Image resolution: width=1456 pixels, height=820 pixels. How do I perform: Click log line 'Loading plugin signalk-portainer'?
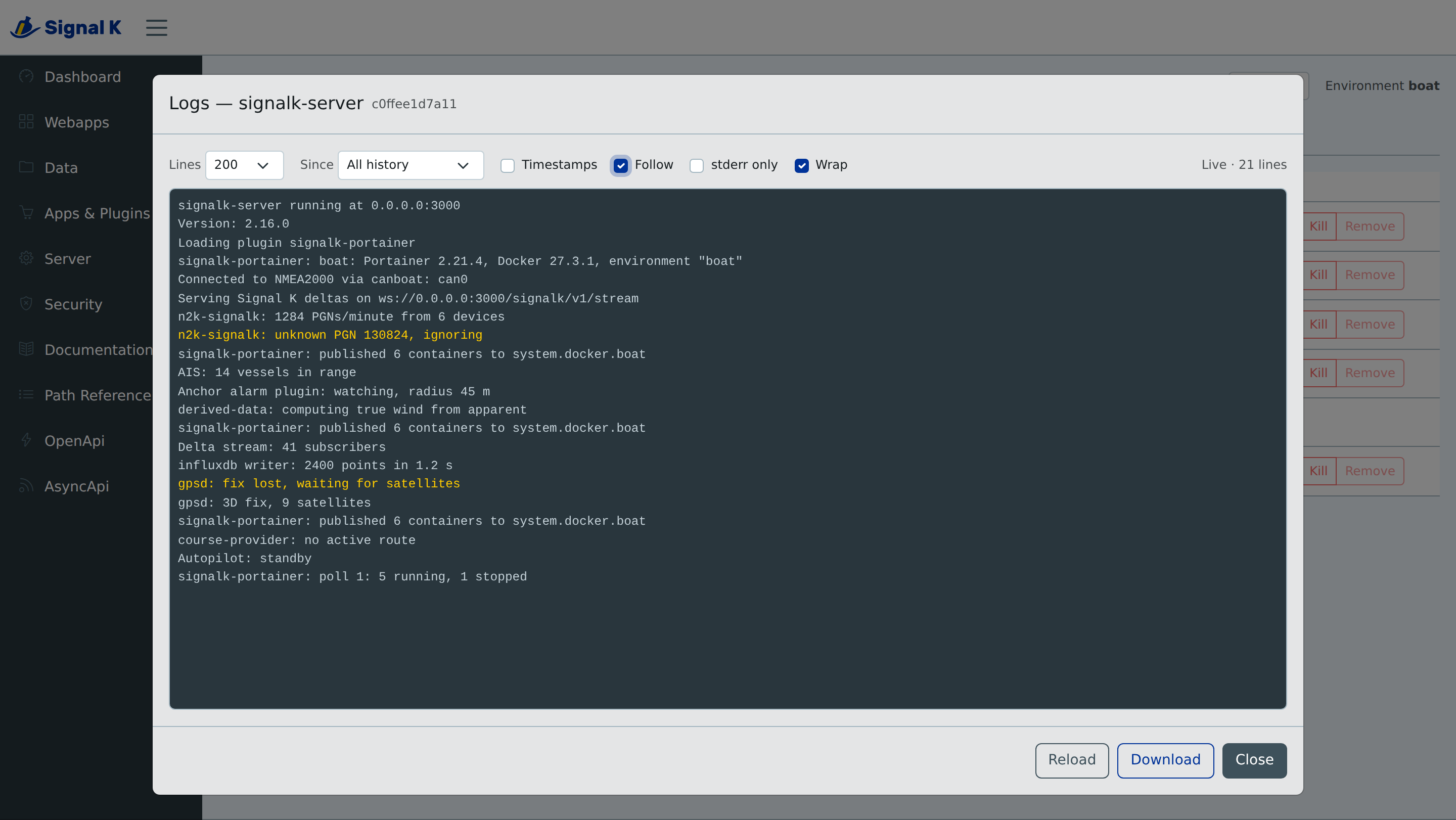[296, 243]
